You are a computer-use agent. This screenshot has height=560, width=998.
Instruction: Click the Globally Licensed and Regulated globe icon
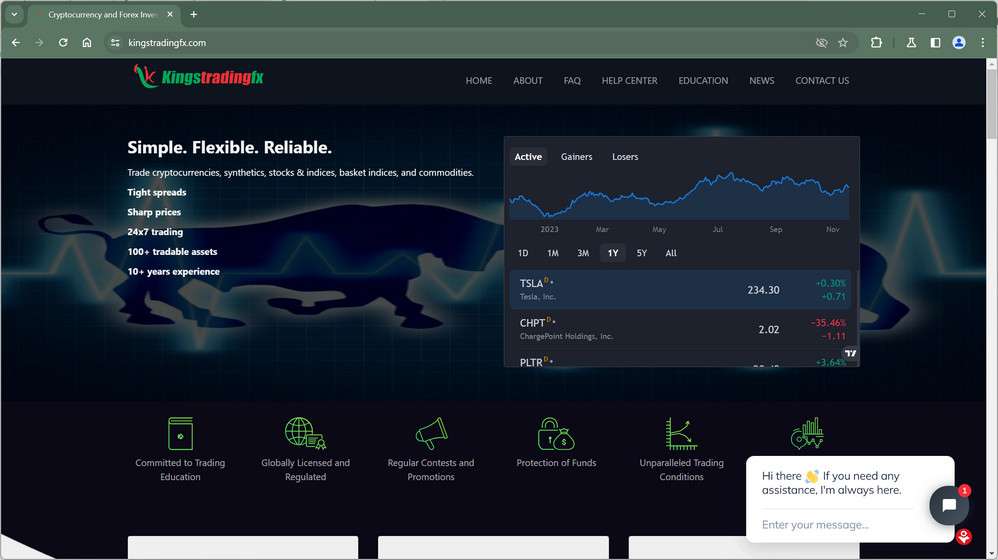pyautogui.click(x=306, y=433)
